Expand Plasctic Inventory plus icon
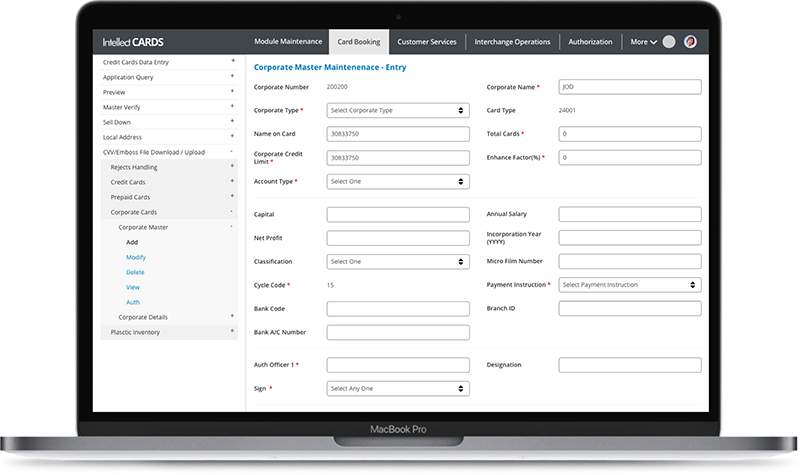800x475 pixels. 232,331
